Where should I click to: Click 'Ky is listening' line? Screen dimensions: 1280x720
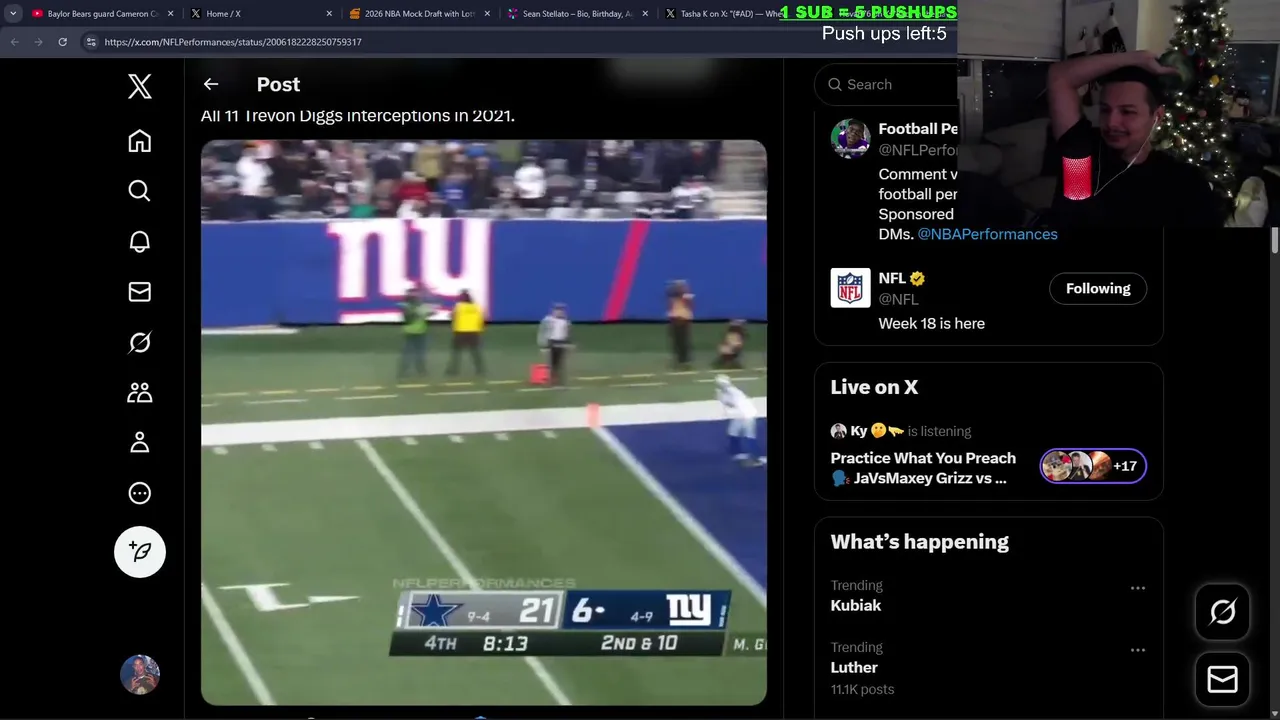click(x=901, y=431)
